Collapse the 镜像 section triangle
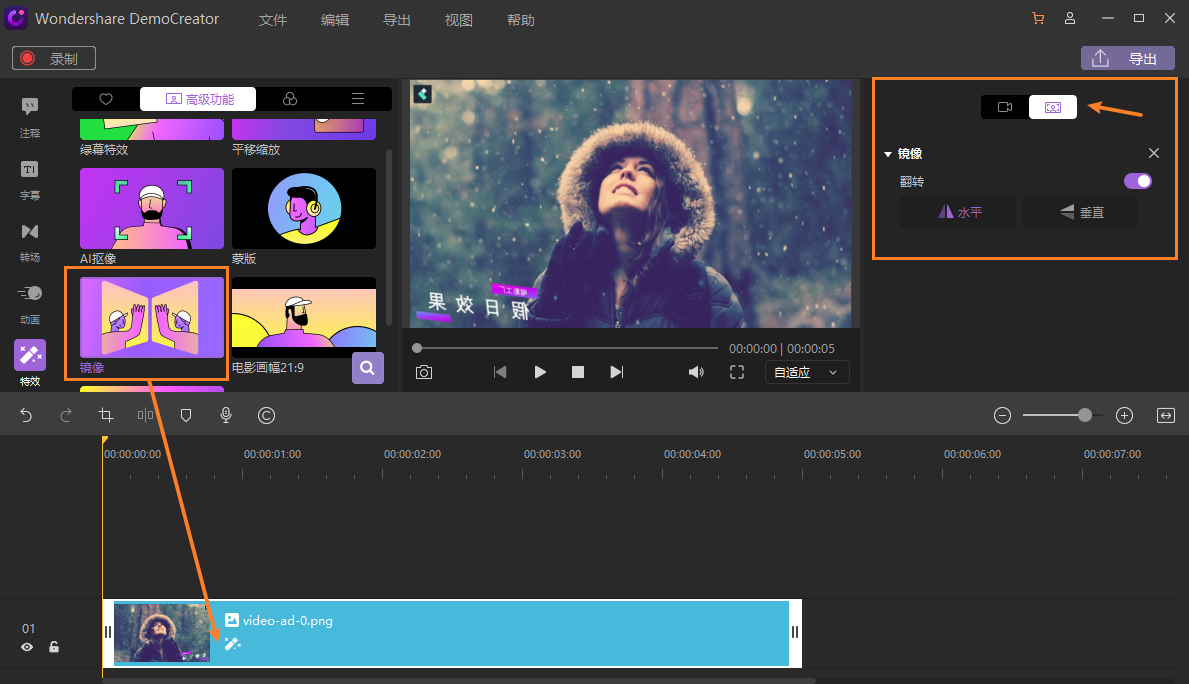 click(888, 154)
